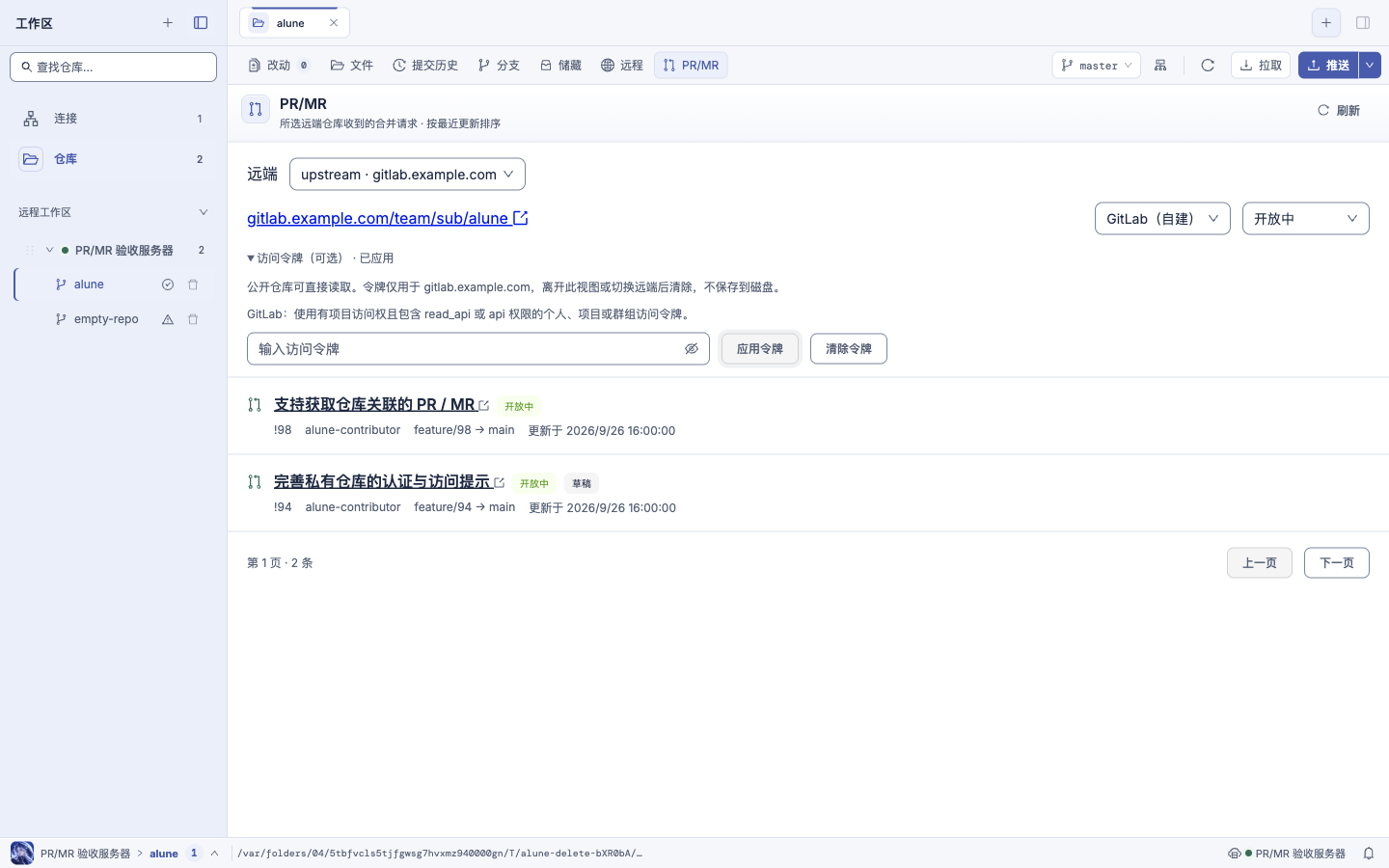Expand the status bar breadcrumb chevron
This screenshot has height=868, width=1389.
click(x=214, y=854)
